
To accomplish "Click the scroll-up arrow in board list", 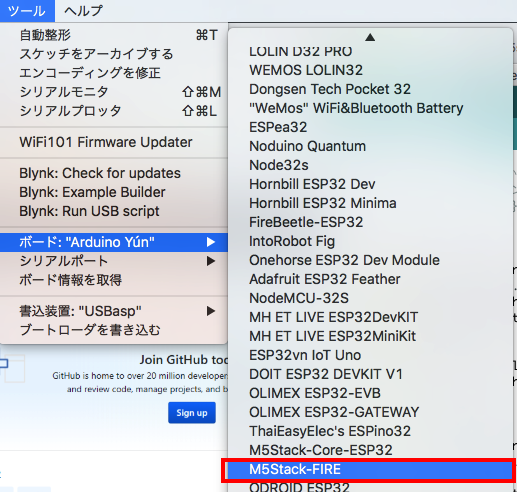I will [x=370, y=37].
